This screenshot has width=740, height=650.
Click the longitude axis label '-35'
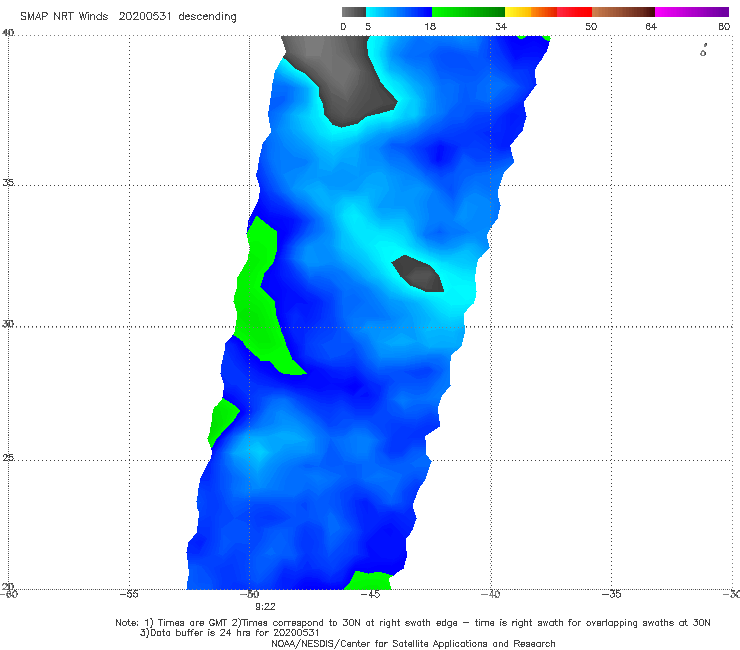pyautogui.click(x=611, y=594)
